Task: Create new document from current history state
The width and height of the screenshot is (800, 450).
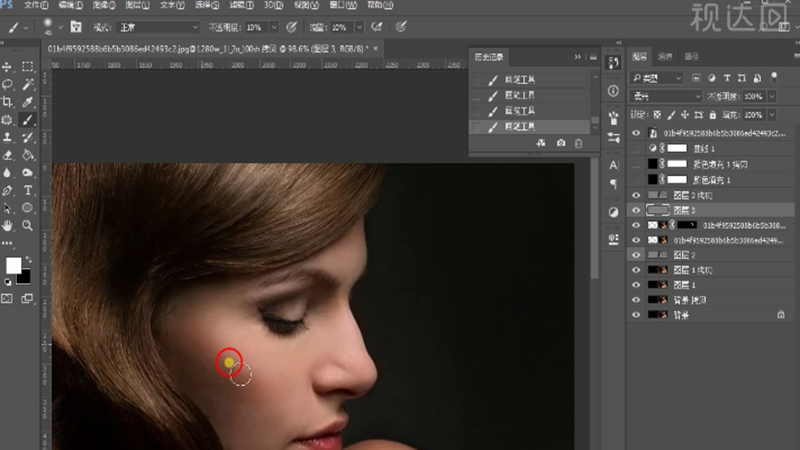Action: [541, 143]
